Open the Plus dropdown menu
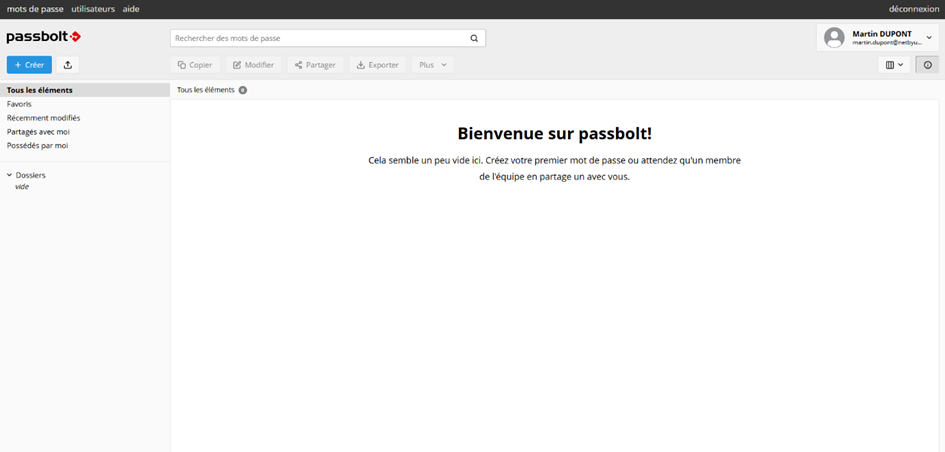Image resolution: width=945 pixels, height=452 pixels. point(433,65)
